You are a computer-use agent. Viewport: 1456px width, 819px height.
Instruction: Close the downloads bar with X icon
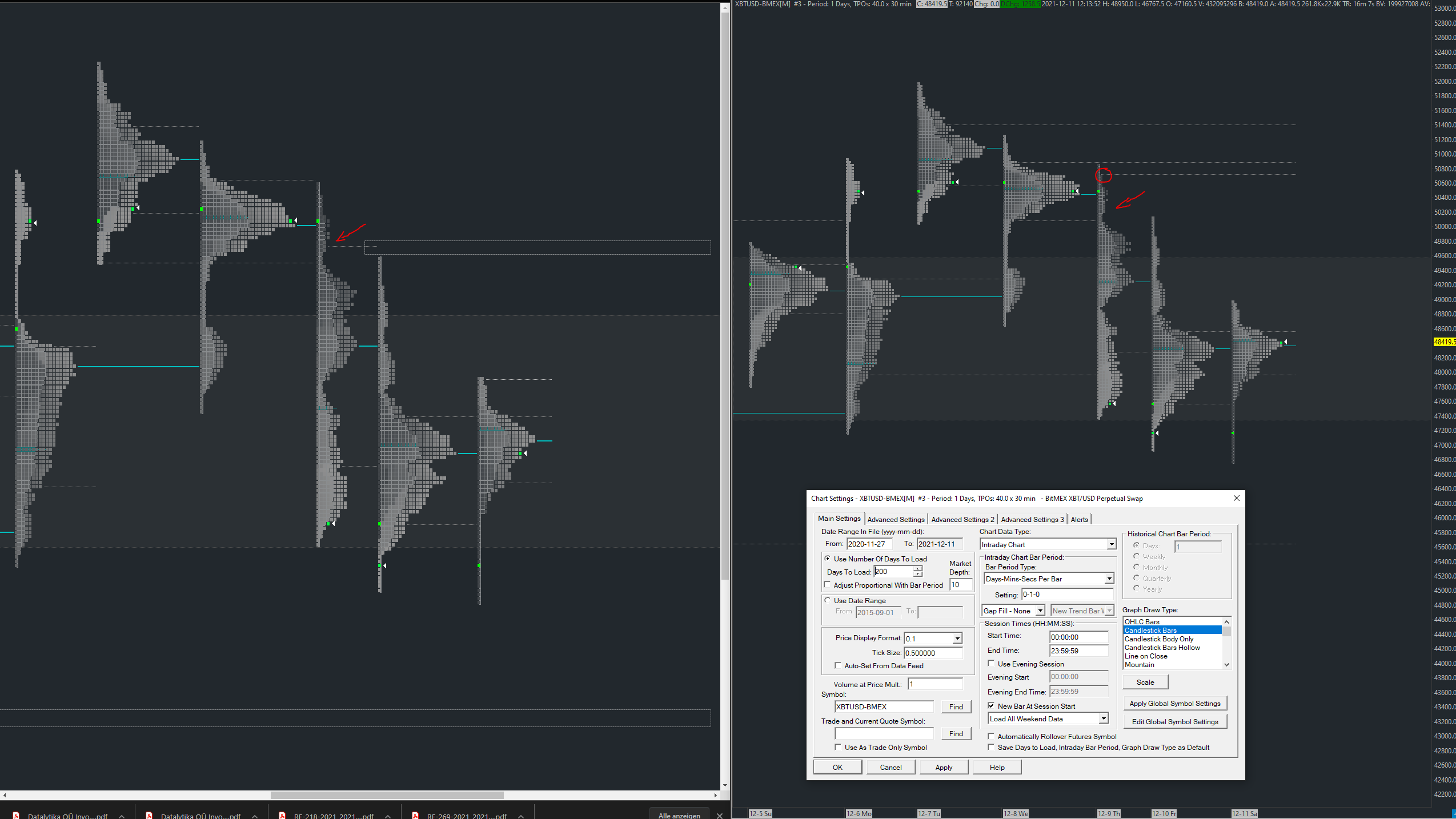click(x=719, y=815)
